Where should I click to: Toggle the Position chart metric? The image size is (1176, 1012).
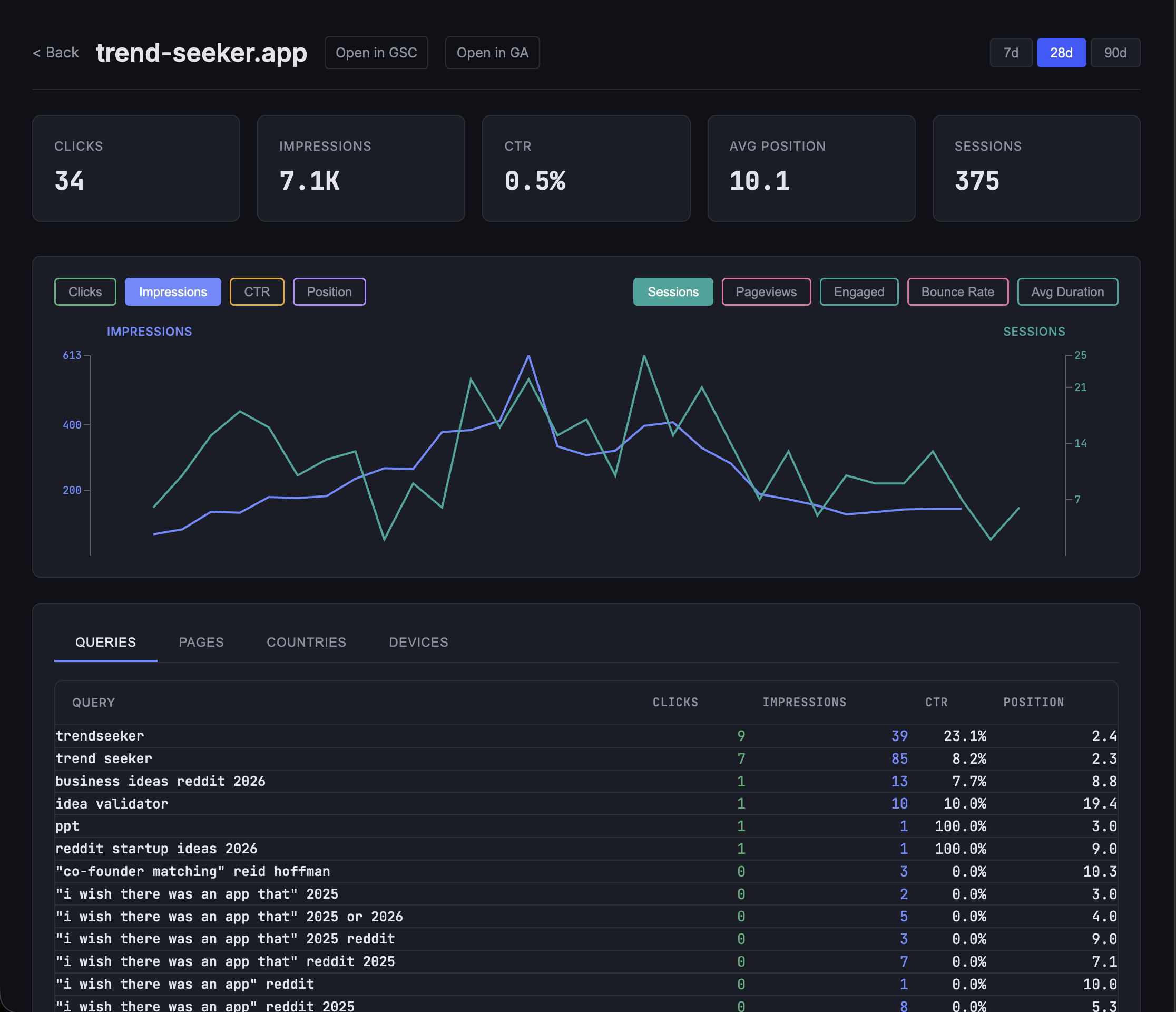pyautogui.click(x=329, y=292)
